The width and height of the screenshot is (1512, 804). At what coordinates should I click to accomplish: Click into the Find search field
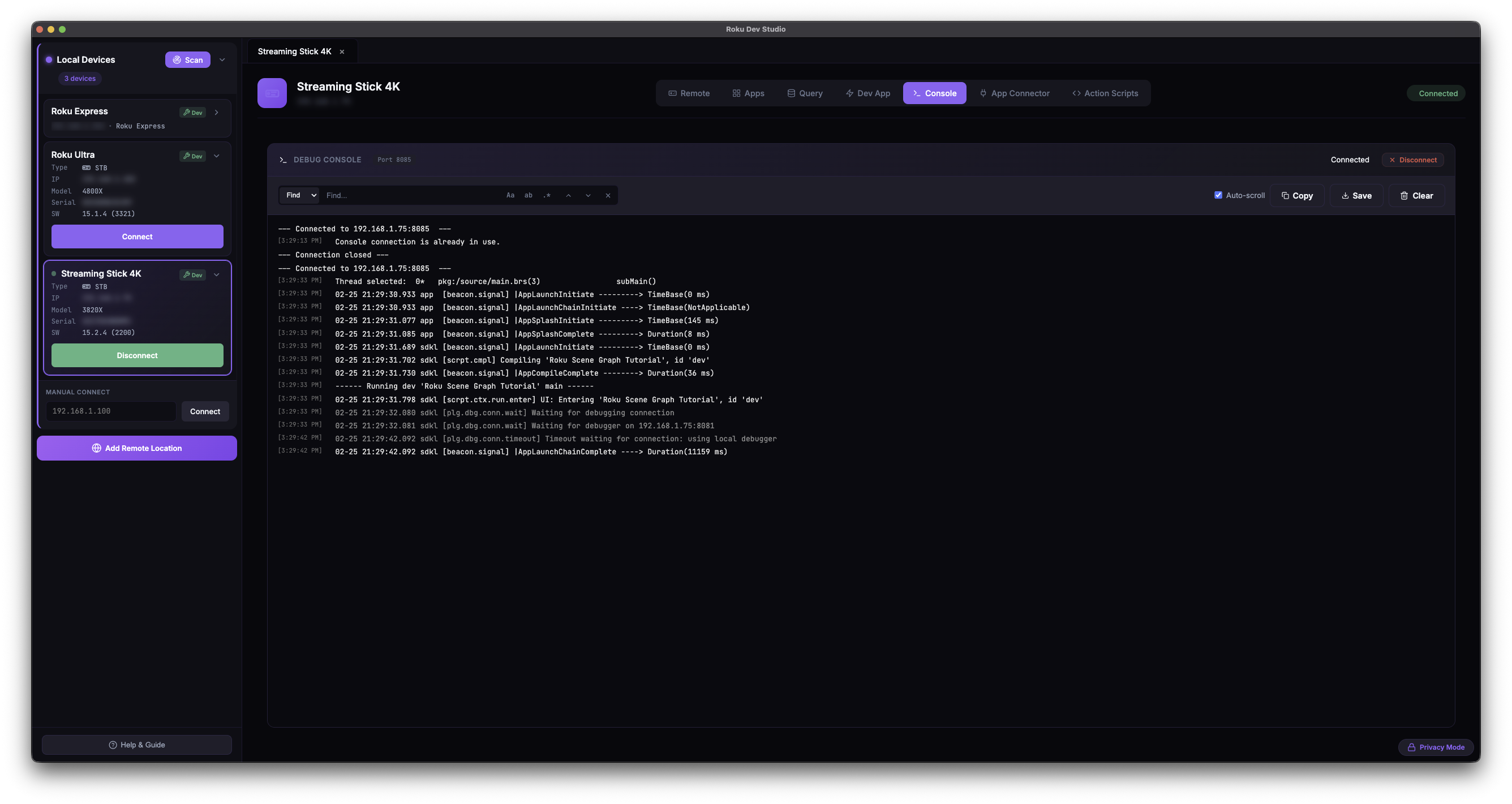[411, 195]
